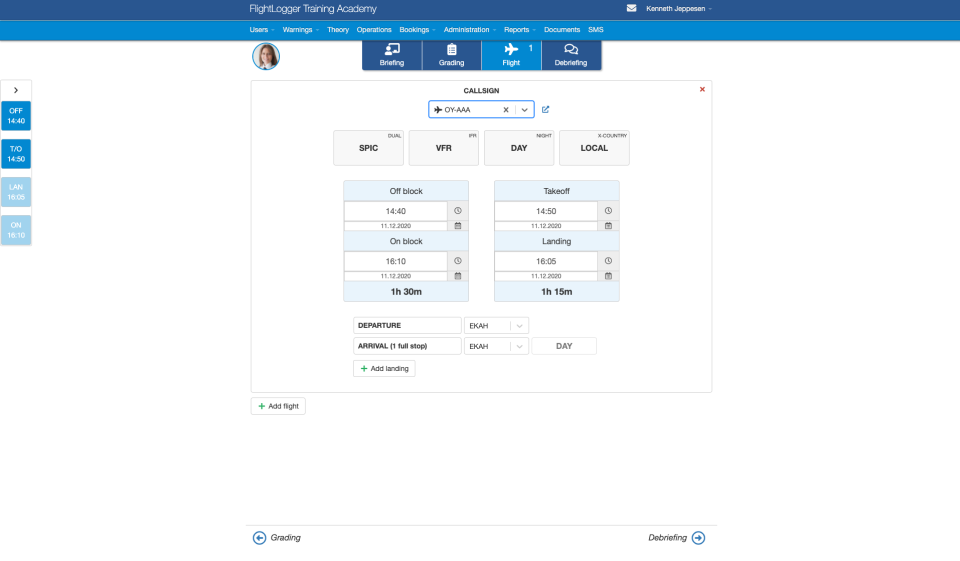Switch to the Briefing tab
Screen dimensions: 960x561
(392, 55)
